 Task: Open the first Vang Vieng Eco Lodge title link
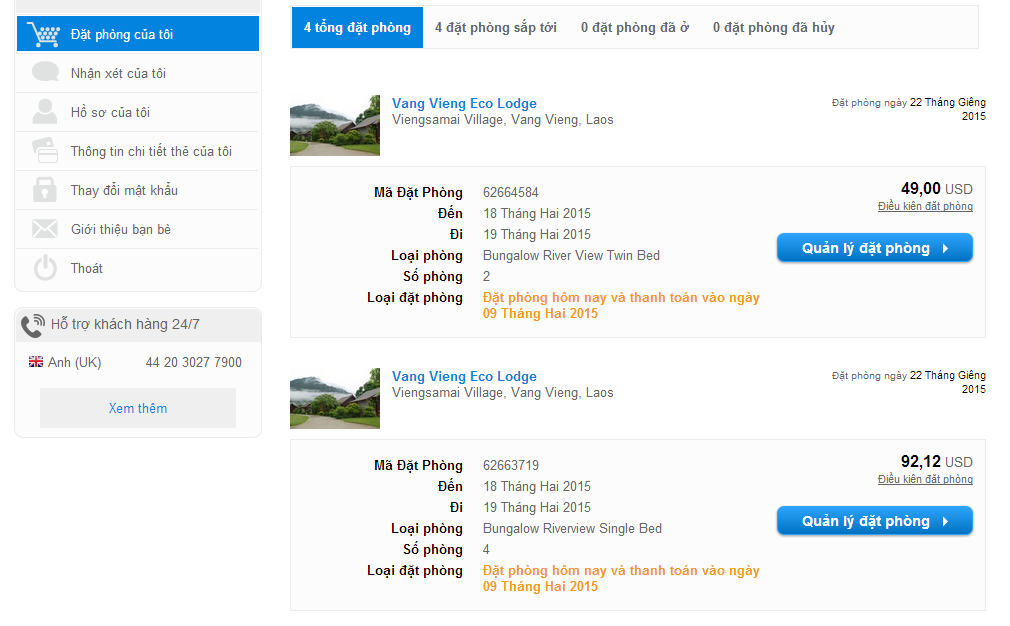pos(464,103)
